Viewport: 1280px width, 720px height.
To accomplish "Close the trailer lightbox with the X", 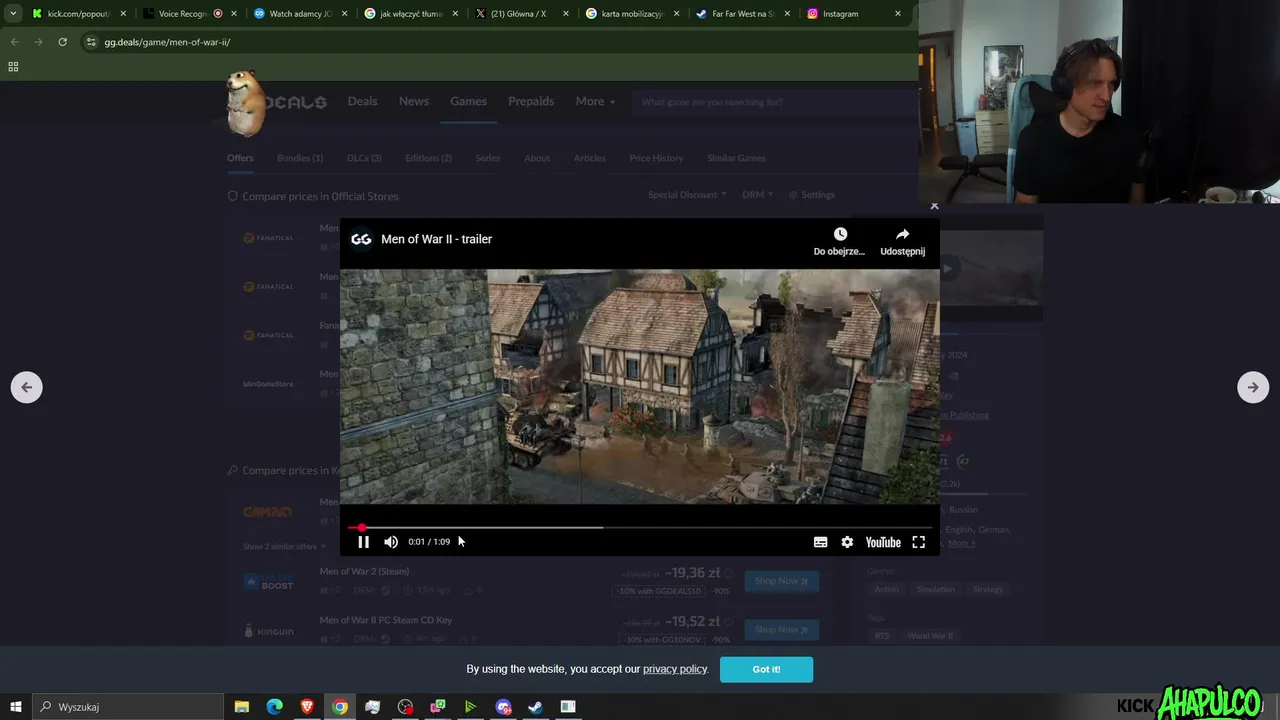I will (934, 206).
